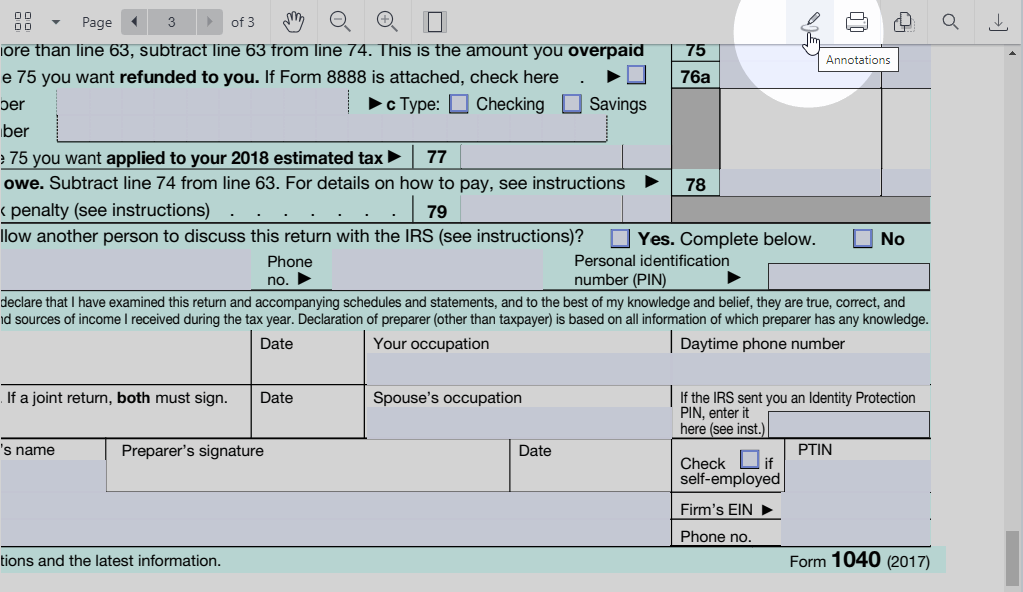
Task: Click the Zoom in icon
Action: pos(387,22)
